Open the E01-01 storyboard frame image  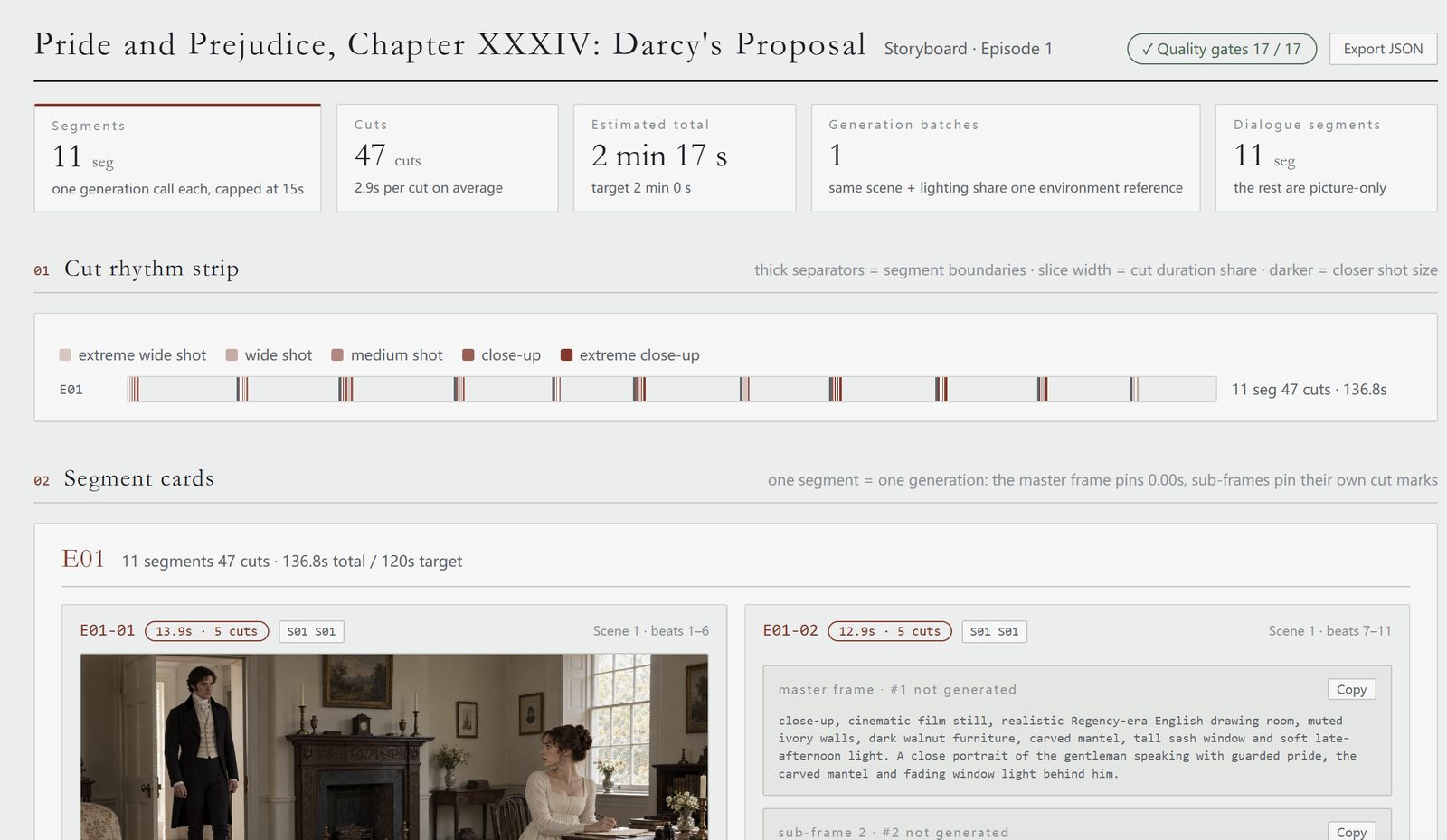(x=394, y=747)
